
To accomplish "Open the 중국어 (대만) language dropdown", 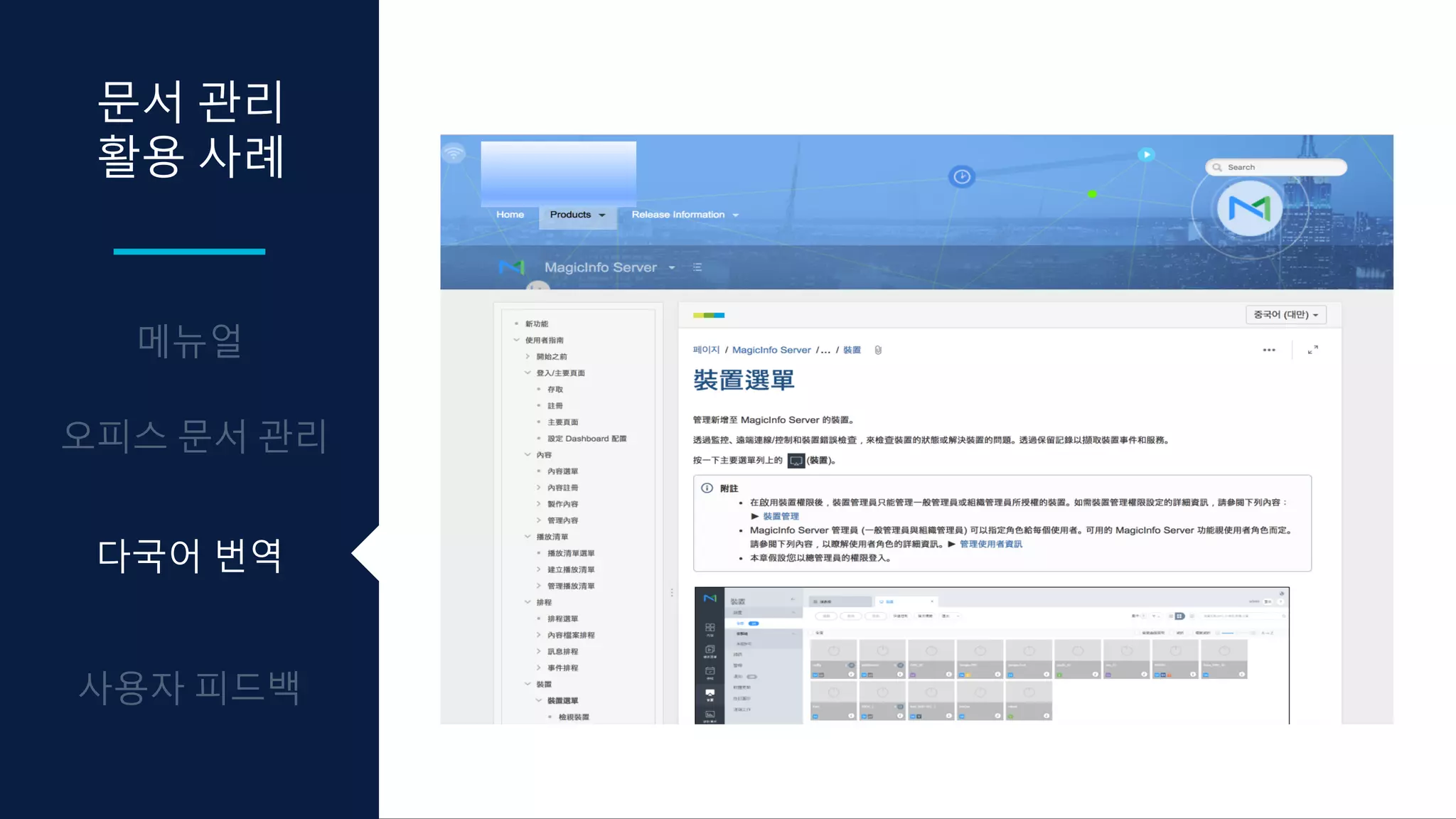I will tap(1285, 315).
